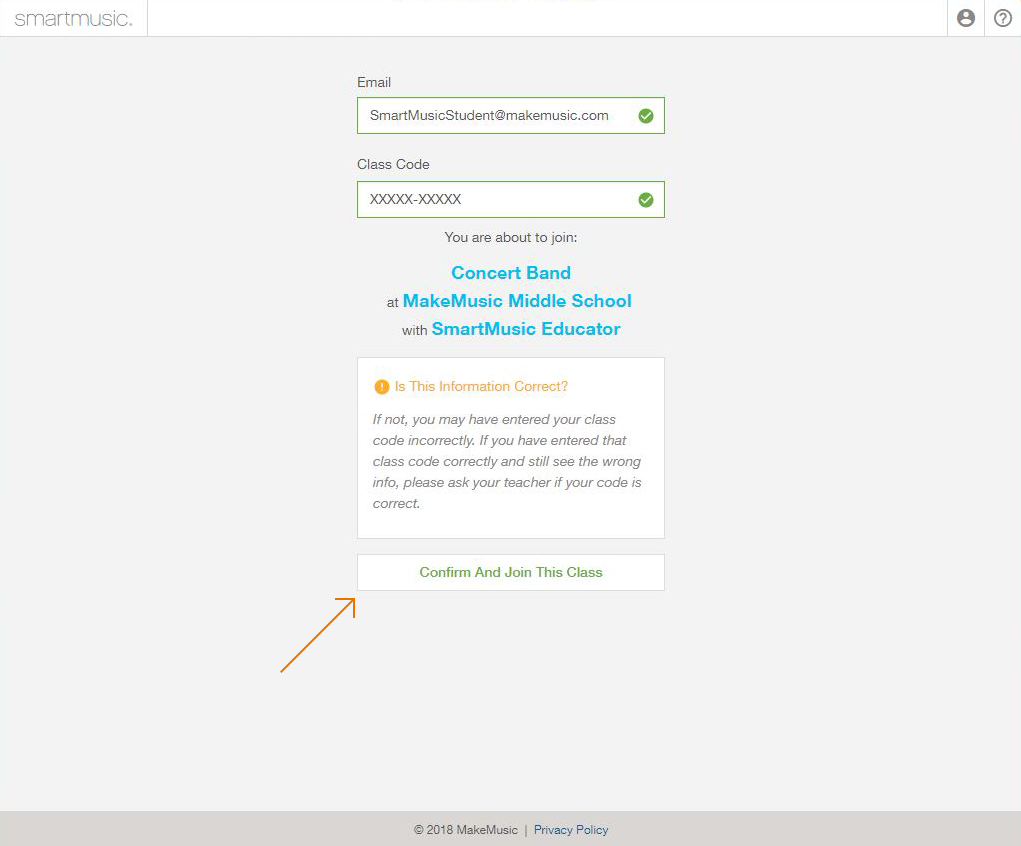Click the MakeMusic Middle School name
The width and height of the screenshot is (1021, 846).
click(517, 301)
